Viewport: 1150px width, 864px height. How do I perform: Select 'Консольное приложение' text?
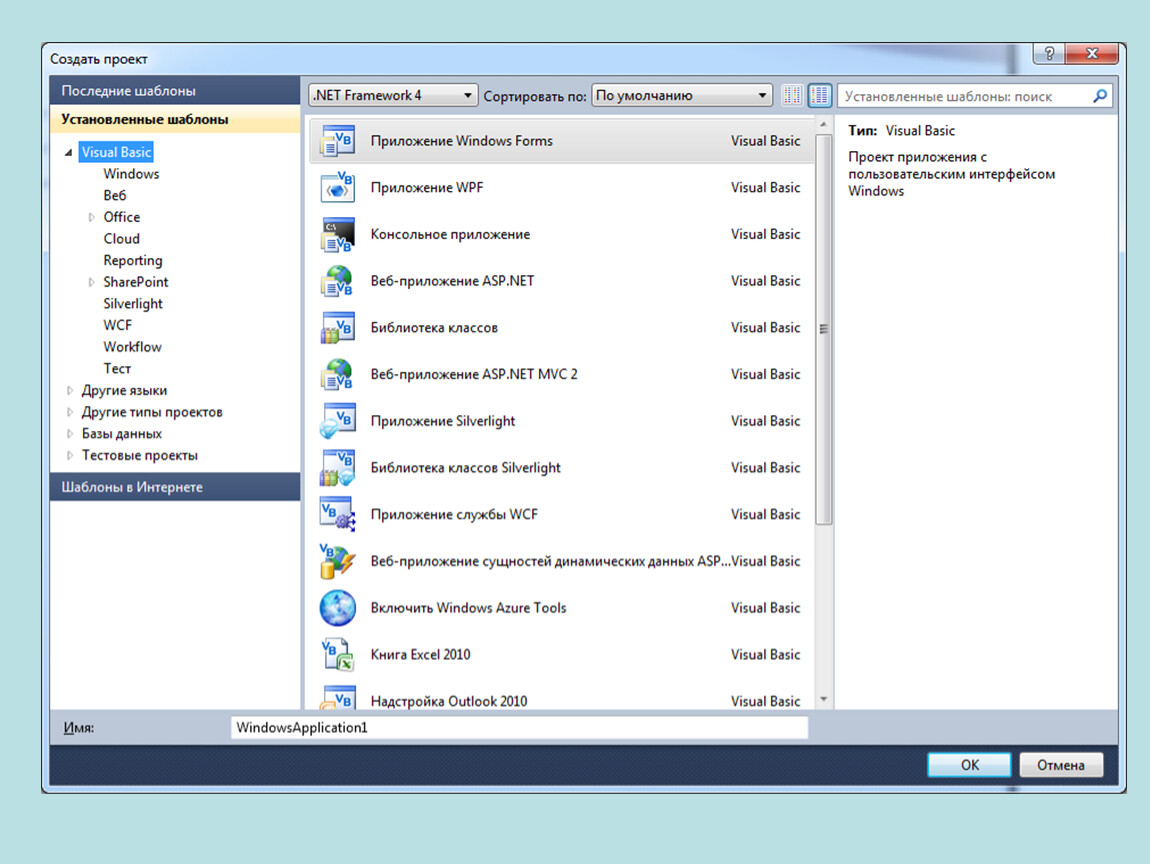[x=450, y=235]
